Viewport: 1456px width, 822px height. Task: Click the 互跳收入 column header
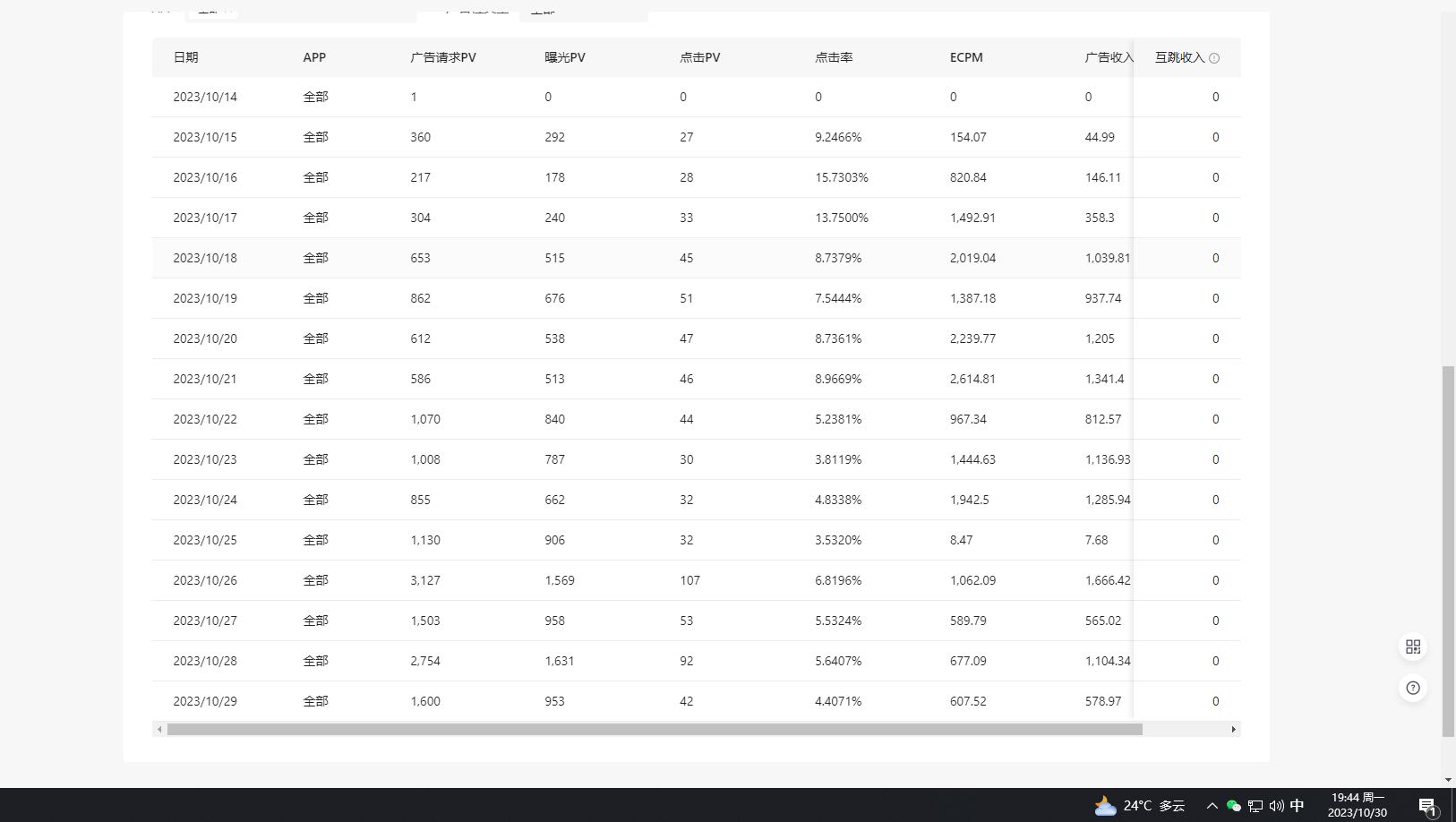click(1179, 57)
